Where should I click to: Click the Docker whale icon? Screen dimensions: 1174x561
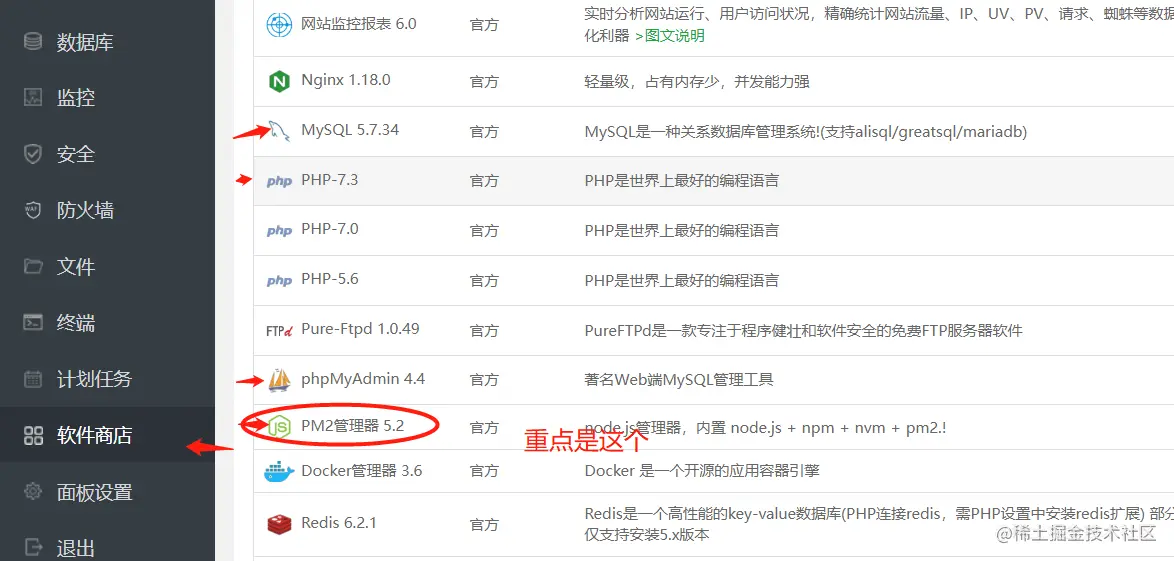(x=279, y=472)
